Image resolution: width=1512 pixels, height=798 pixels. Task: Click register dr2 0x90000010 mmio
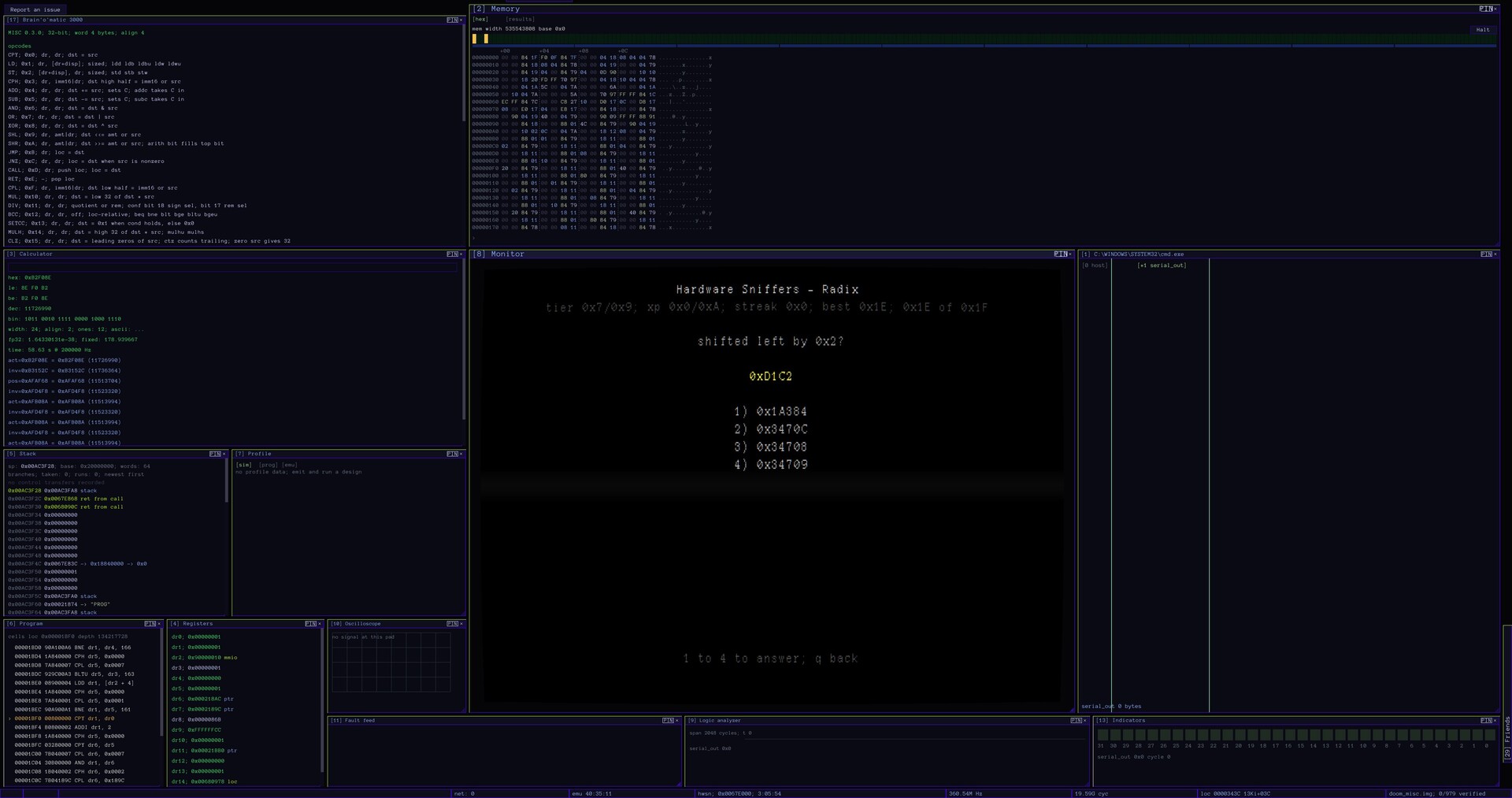coord(204,657)
